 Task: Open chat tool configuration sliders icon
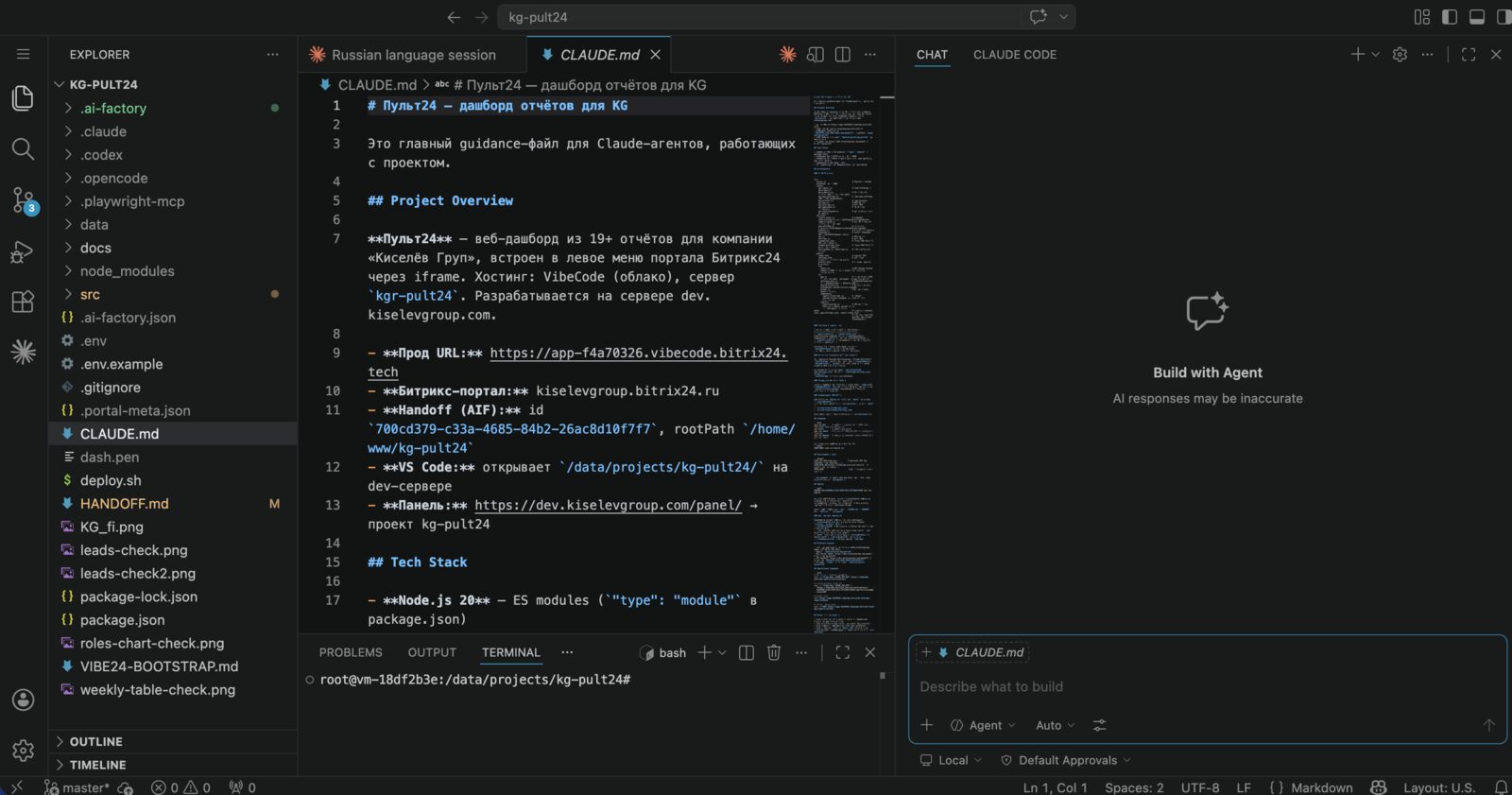pyautogui.click(x=1100, y=725)
